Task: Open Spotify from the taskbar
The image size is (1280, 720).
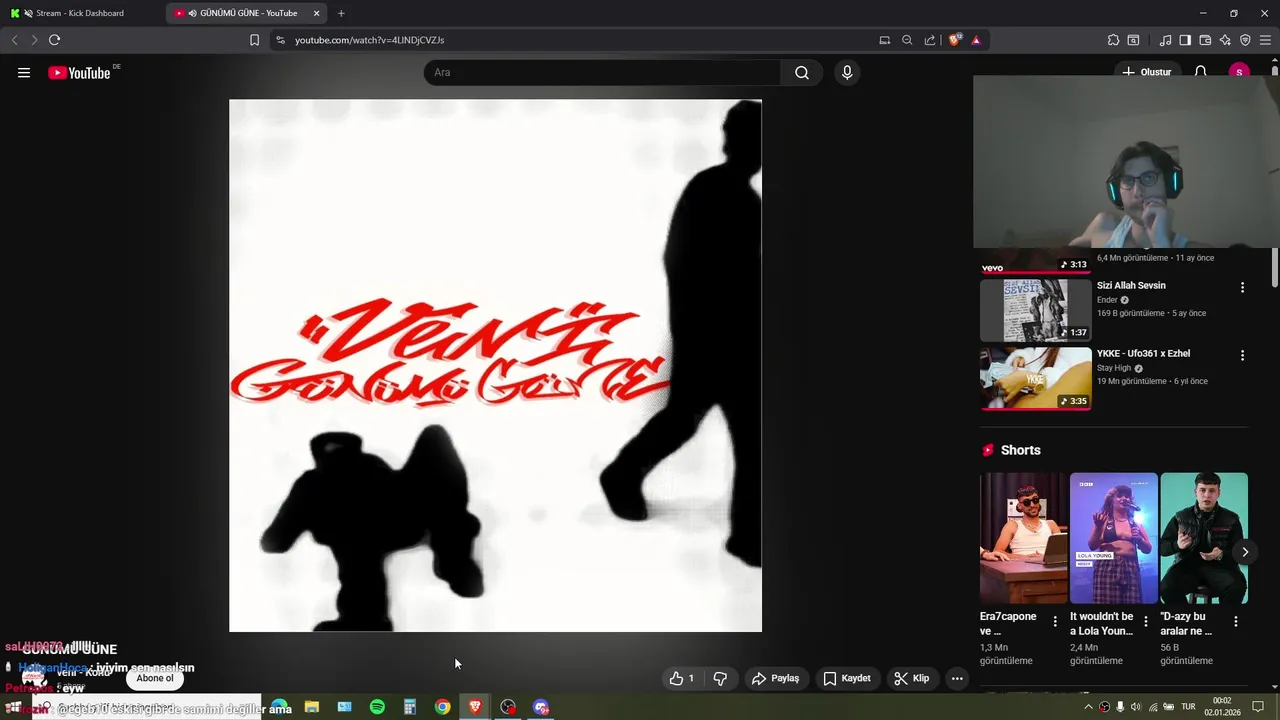Action: [377, 707]
